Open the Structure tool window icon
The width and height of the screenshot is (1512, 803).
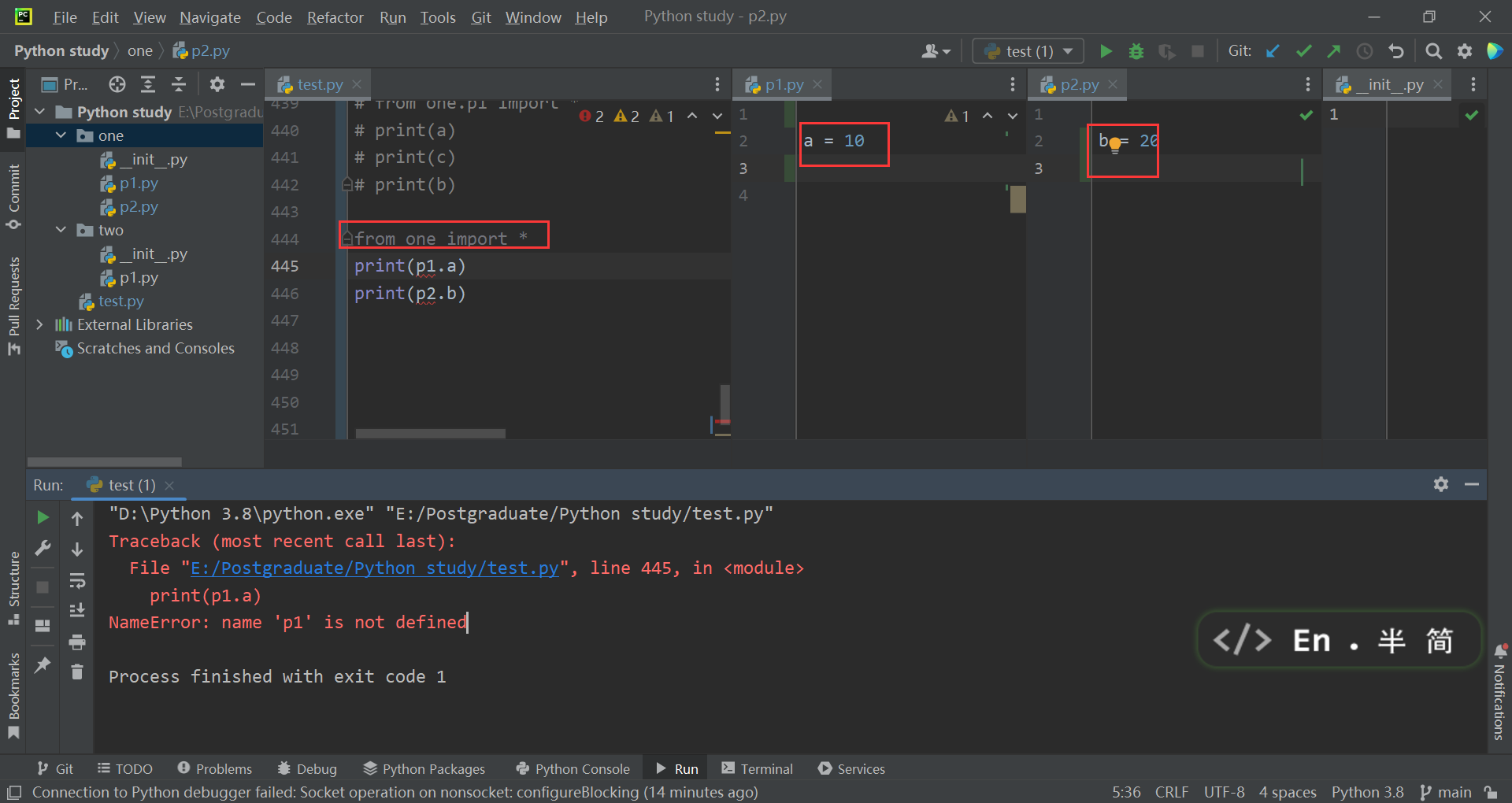coord(13,580)
